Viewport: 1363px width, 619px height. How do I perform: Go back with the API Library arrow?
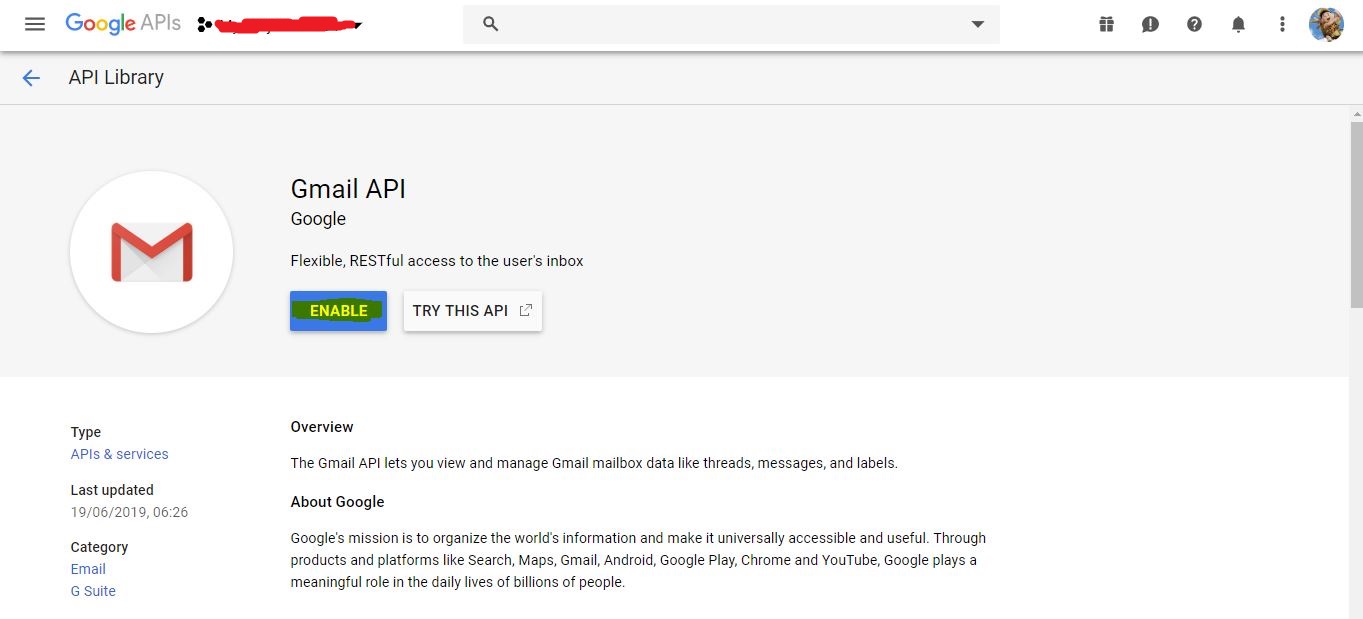coord(31,78)
